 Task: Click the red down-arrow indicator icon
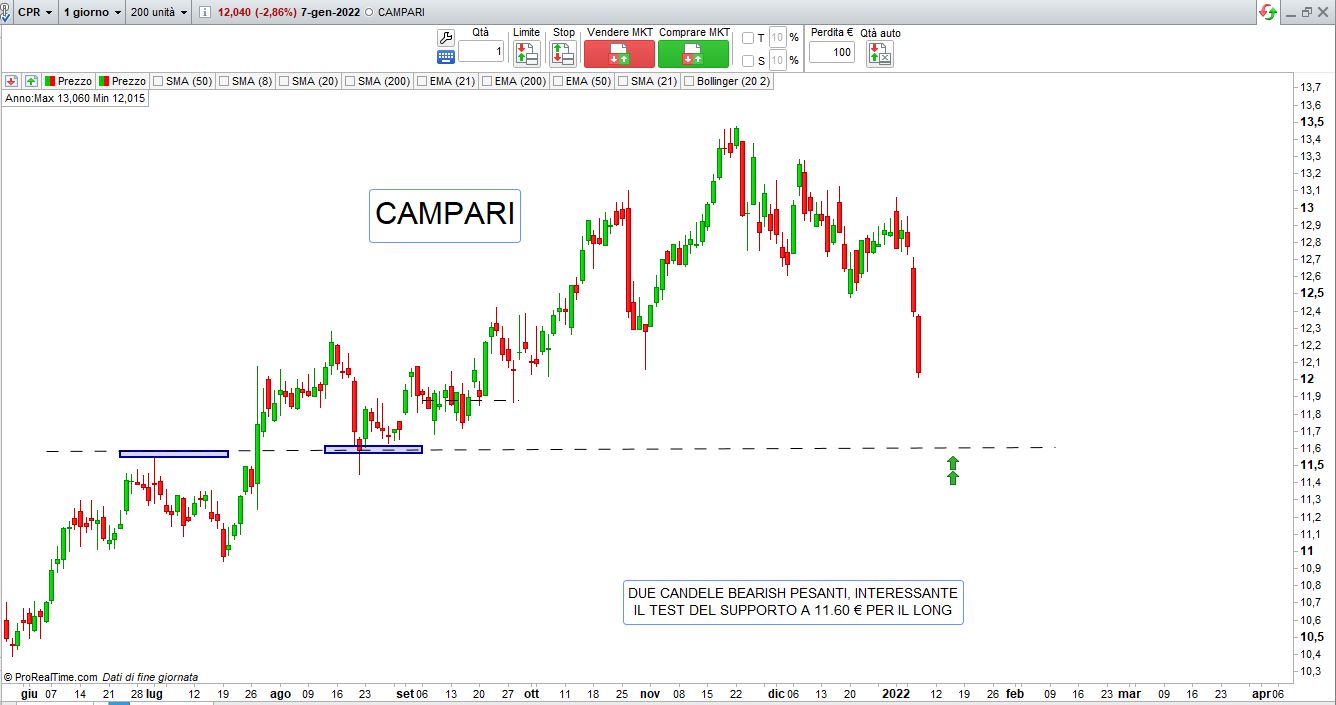click(x=12, y=81)
